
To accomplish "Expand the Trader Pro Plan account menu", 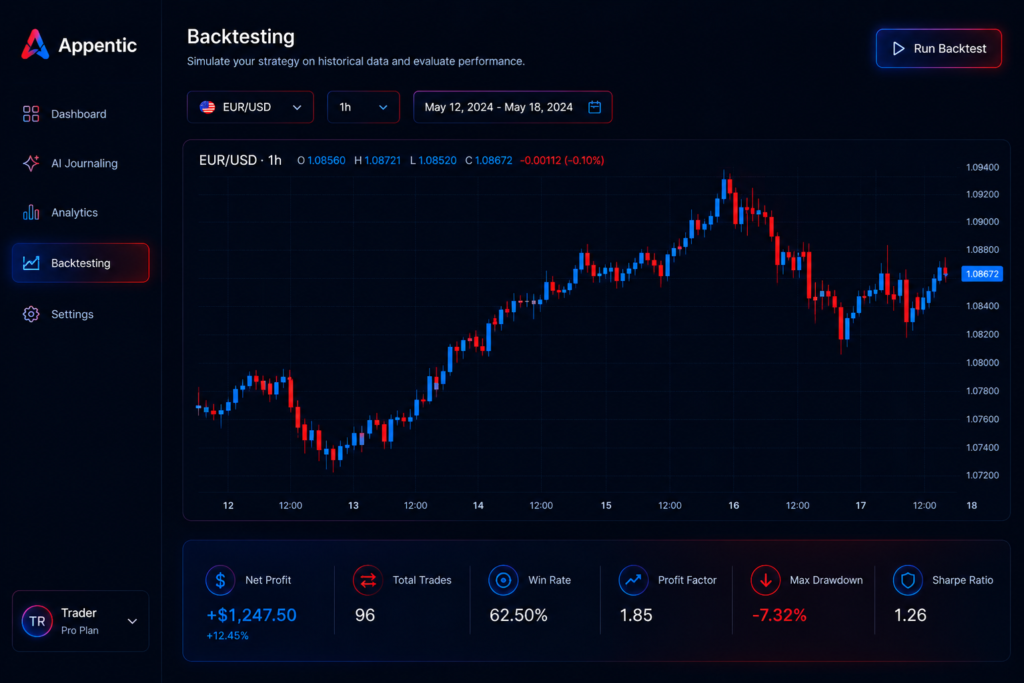I will tap(80, 621).
